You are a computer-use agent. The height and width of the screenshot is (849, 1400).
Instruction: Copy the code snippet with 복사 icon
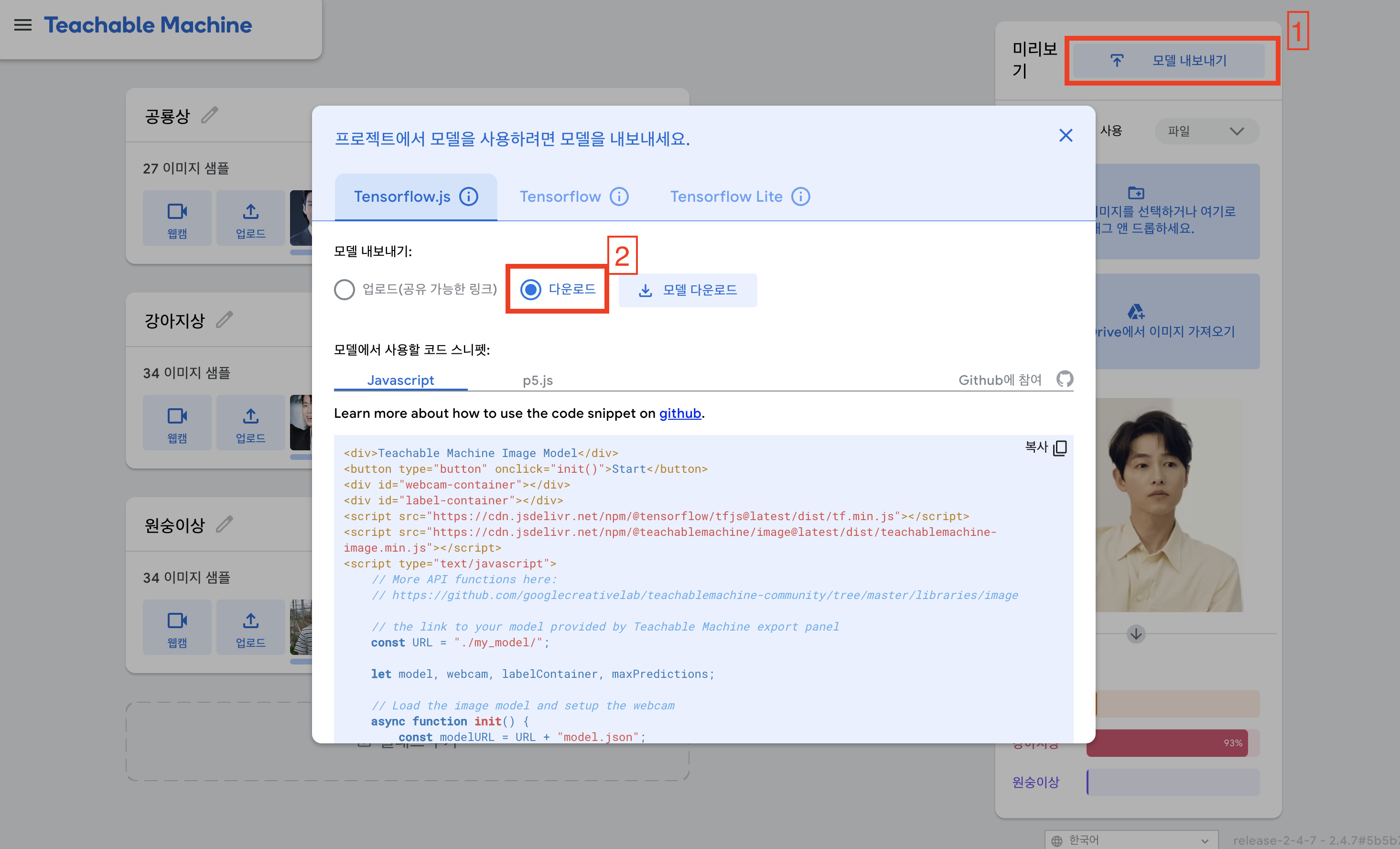(1059, 448)
